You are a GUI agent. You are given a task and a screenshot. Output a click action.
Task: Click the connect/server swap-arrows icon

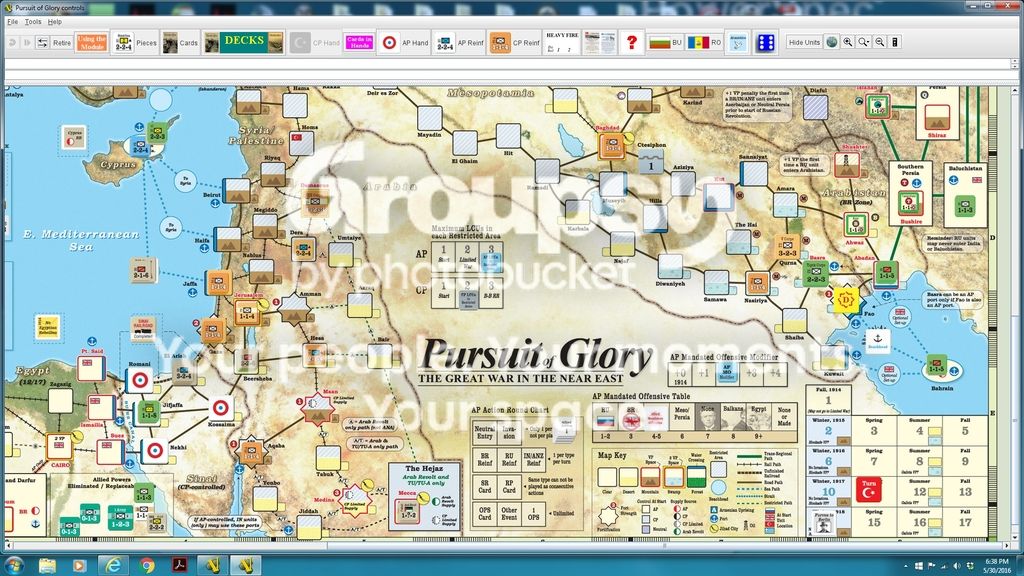(x=42, y=42)
